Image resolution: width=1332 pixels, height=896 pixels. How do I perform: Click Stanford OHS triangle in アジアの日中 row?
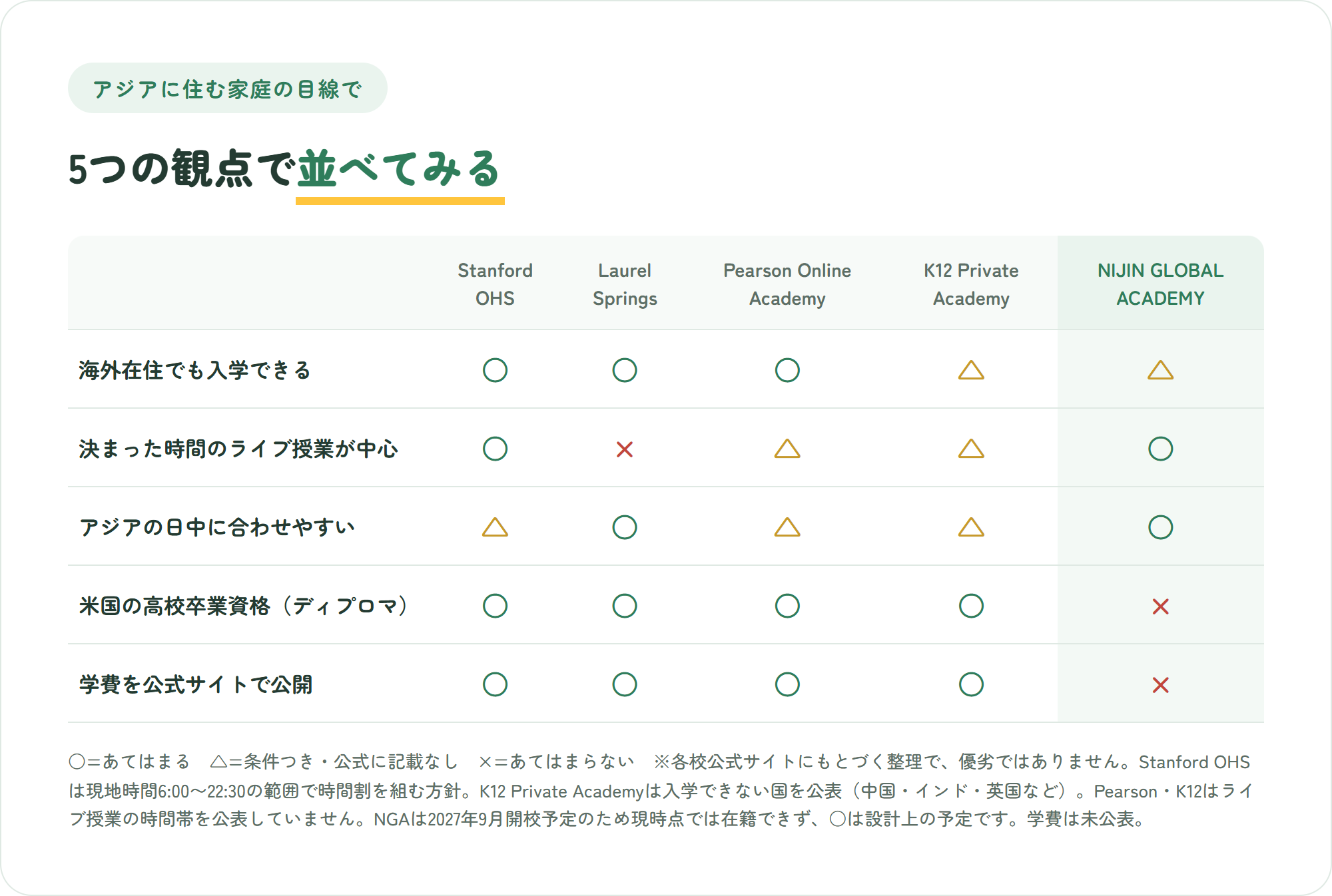click(x=495, y=527)
